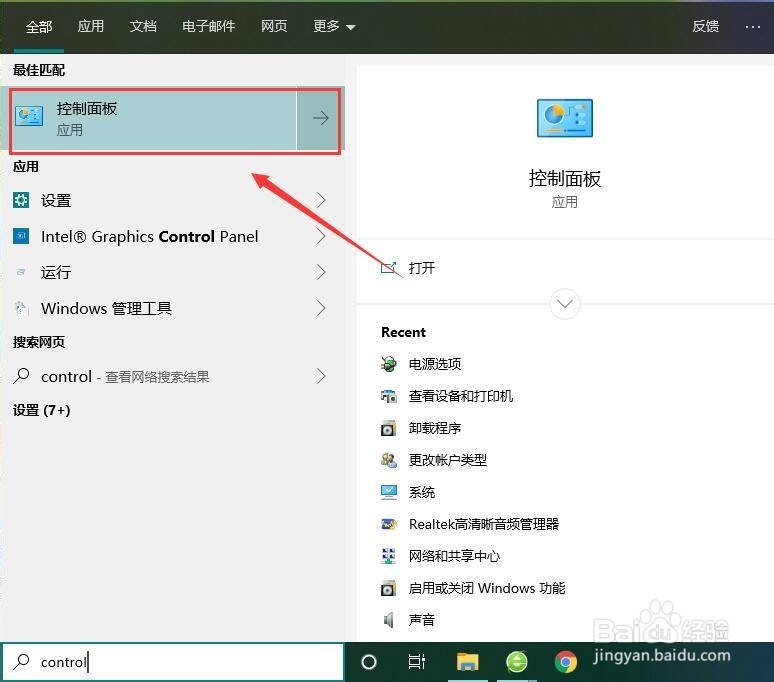
Task: Open recent item 网络和共享中心
Action: [x=454, y=556]
